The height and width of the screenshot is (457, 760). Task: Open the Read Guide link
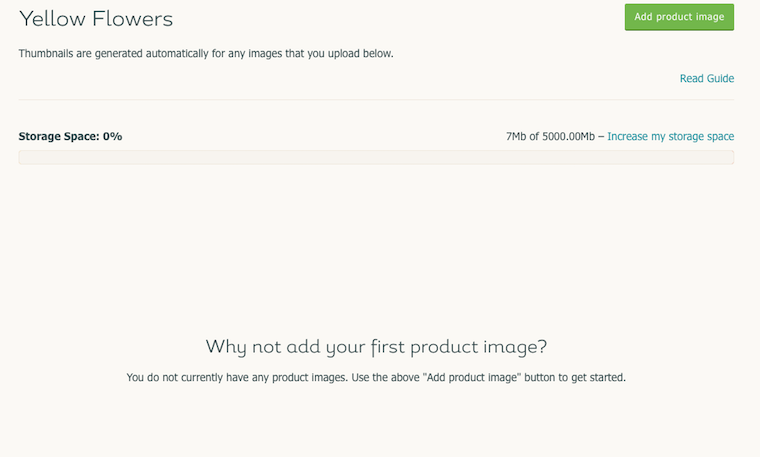coord(707,79)
